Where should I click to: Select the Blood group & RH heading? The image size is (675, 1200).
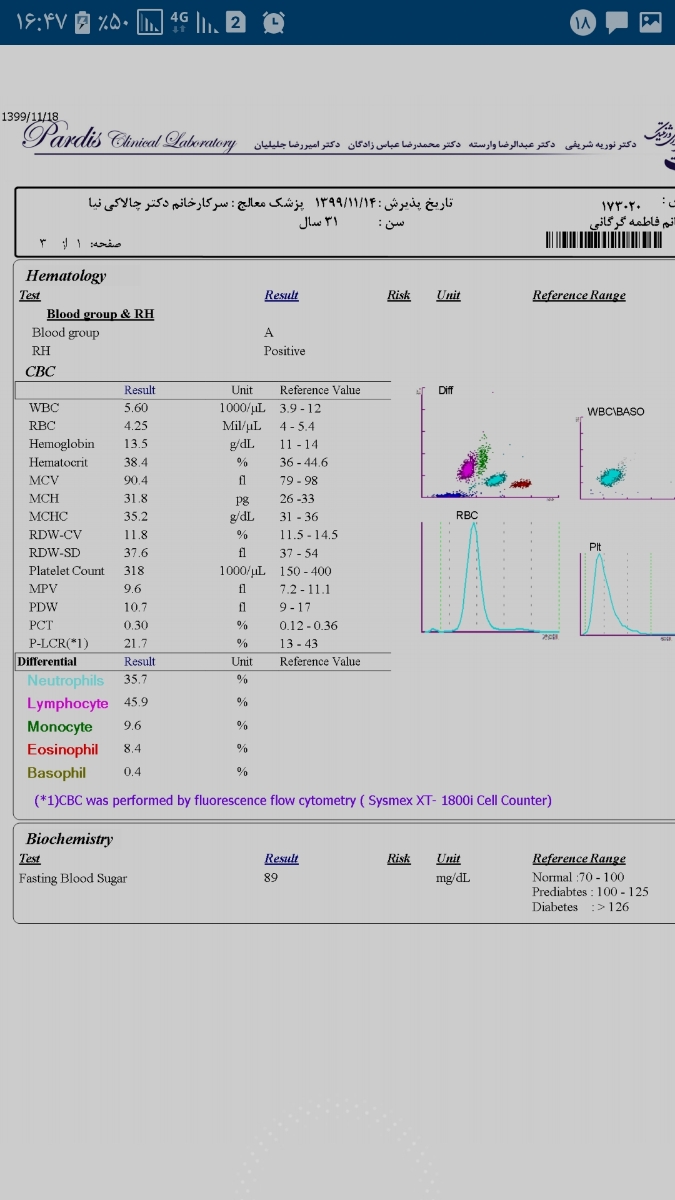100,314
